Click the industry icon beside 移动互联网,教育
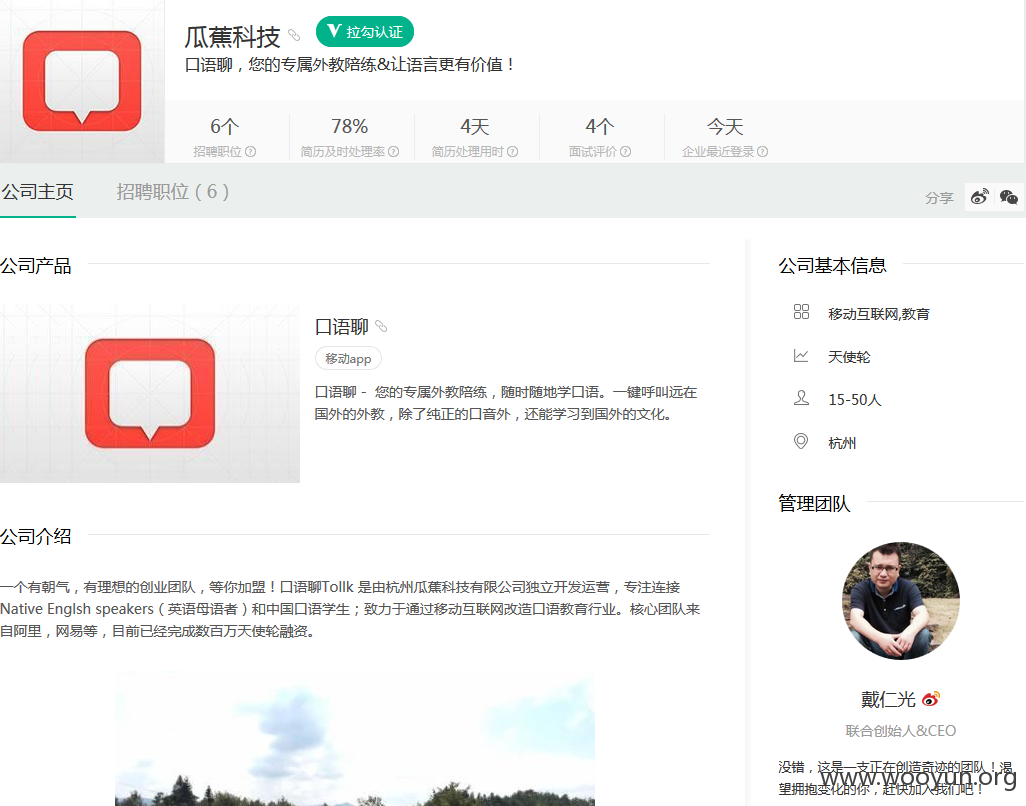 [x=802, y=311]
